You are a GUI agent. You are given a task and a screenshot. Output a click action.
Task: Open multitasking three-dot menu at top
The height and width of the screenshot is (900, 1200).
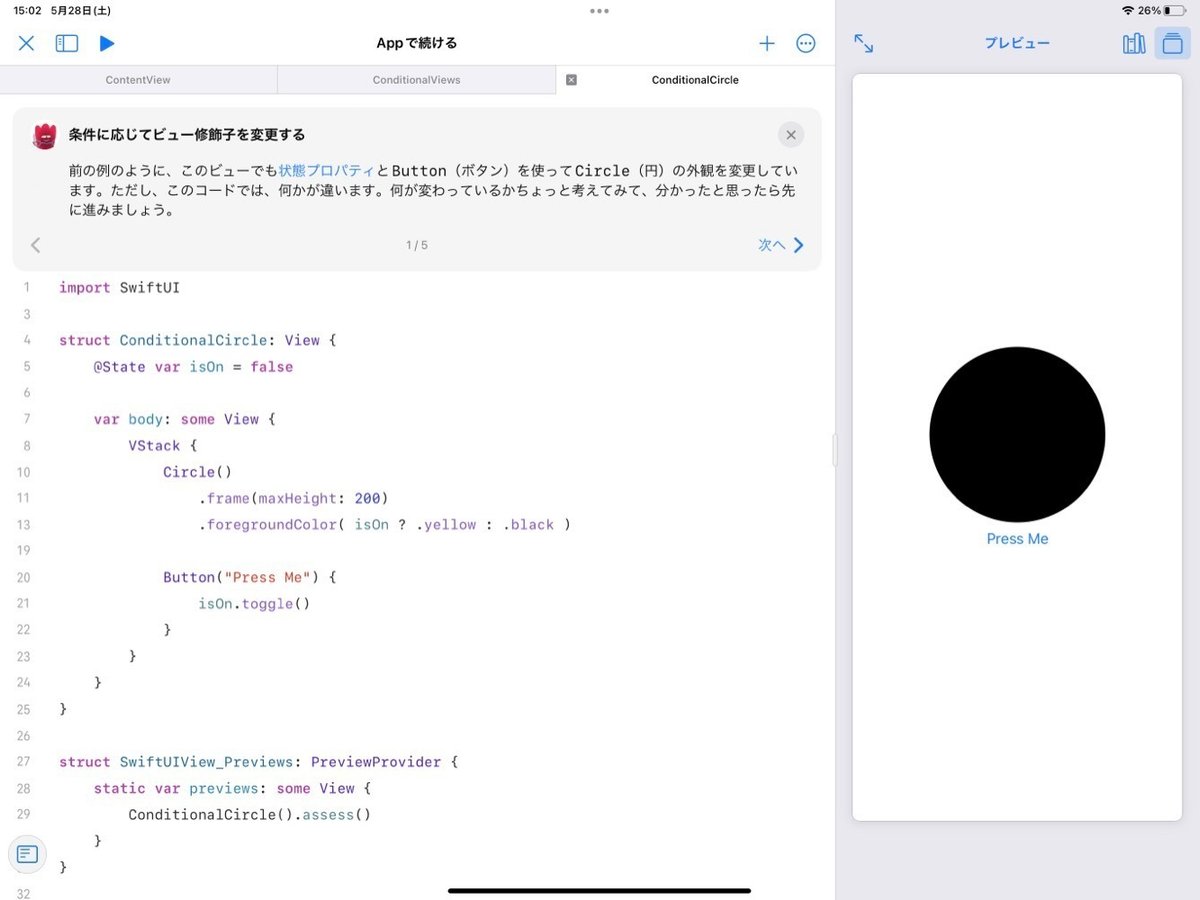(599, 11)
